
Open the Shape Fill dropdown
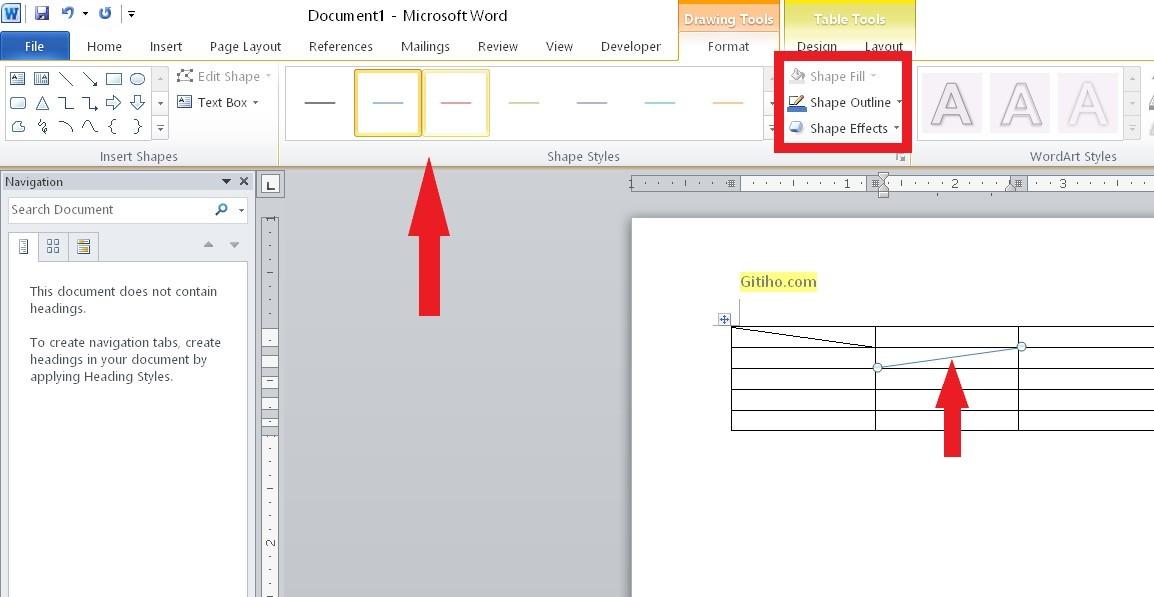pyautogui.click(x=874, y=77)
